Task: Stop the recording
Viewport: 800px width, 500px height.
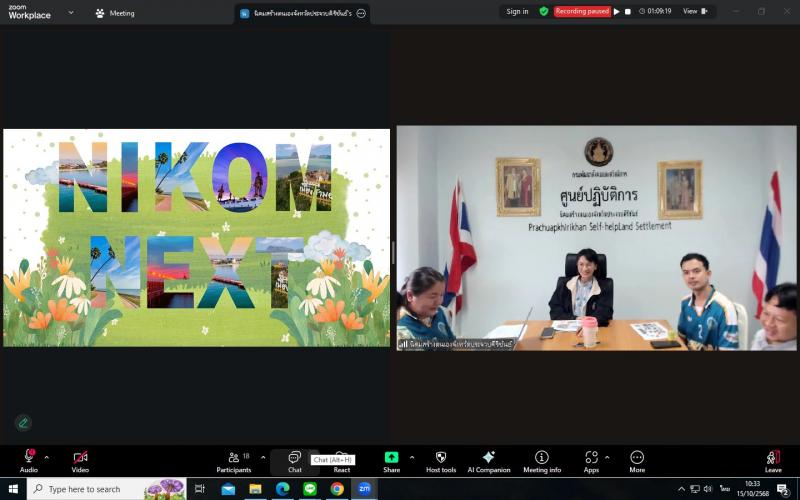Action: [x=628, y=11]
